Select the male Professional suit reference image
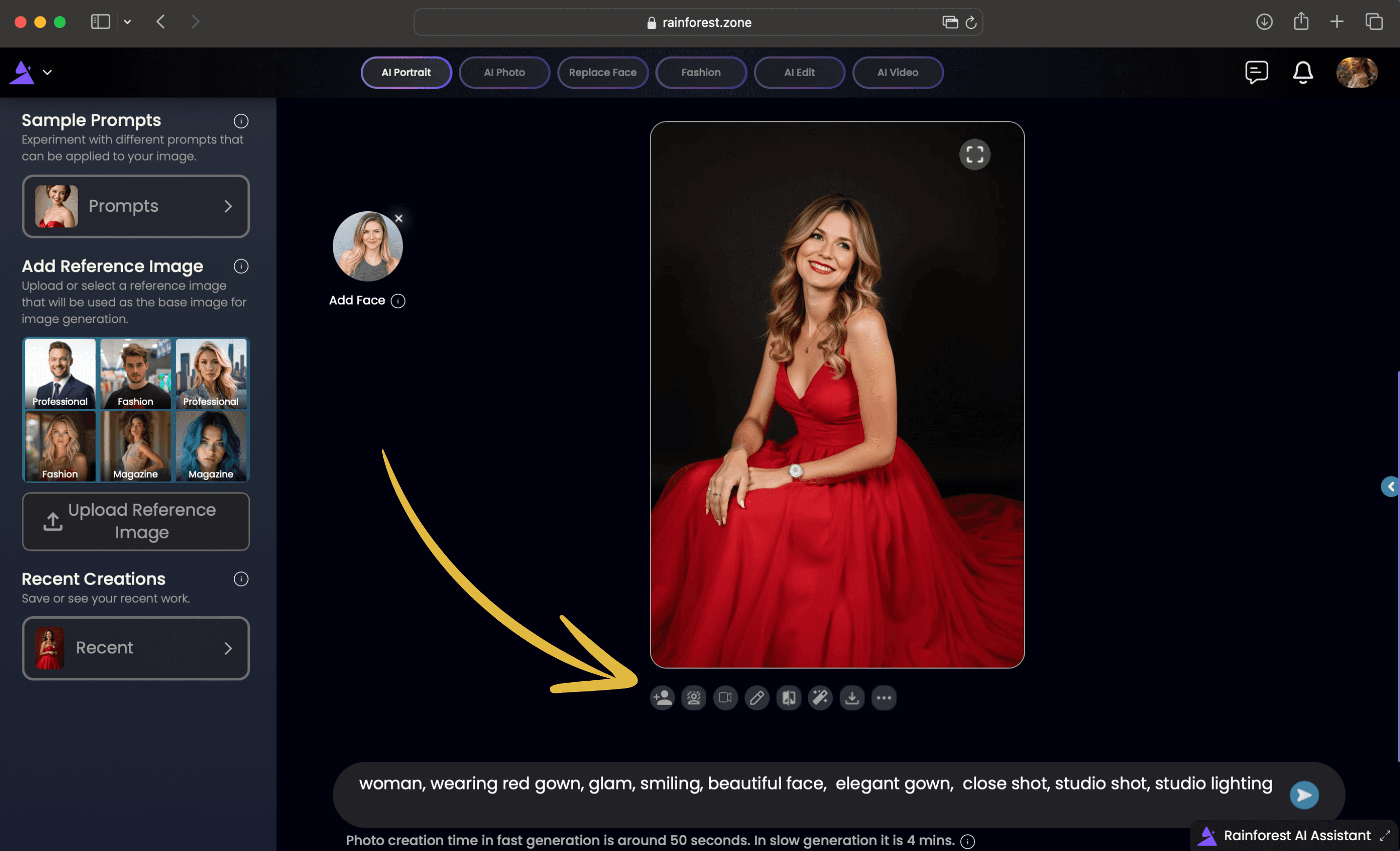The height and width of the screenshot is (851, 1400). [60, 374]
